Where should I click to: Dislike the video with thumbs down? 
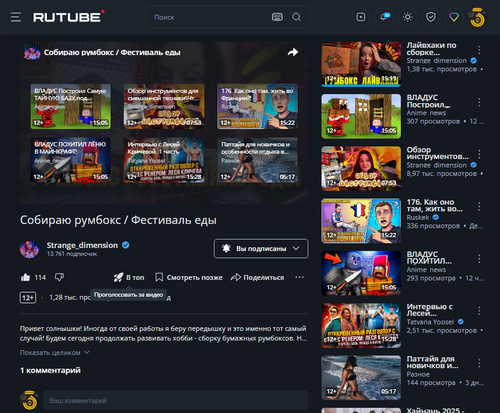[x=59, y=277]
